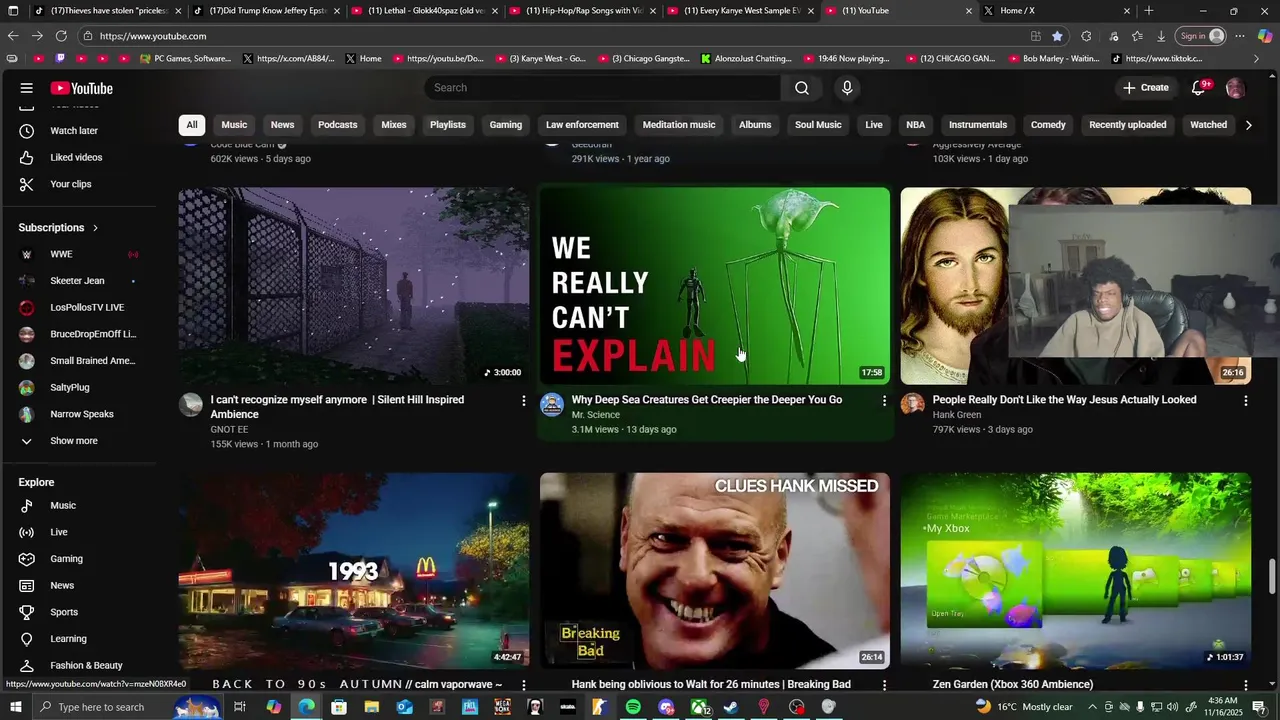1280x720 pixels.
Task: Click the search magnifier button
Action: point(802,88)
